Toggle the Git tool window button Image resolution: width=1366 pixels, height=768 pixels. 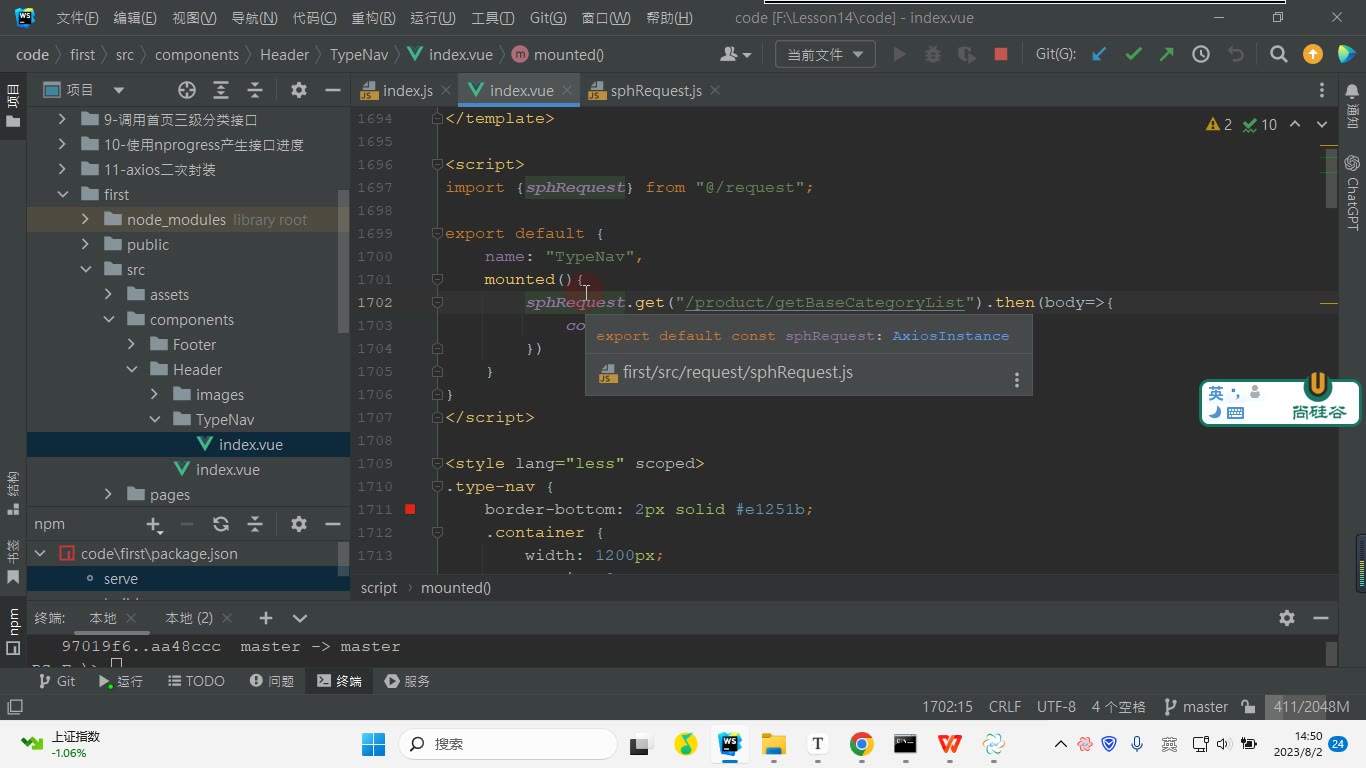click(56, 681)
